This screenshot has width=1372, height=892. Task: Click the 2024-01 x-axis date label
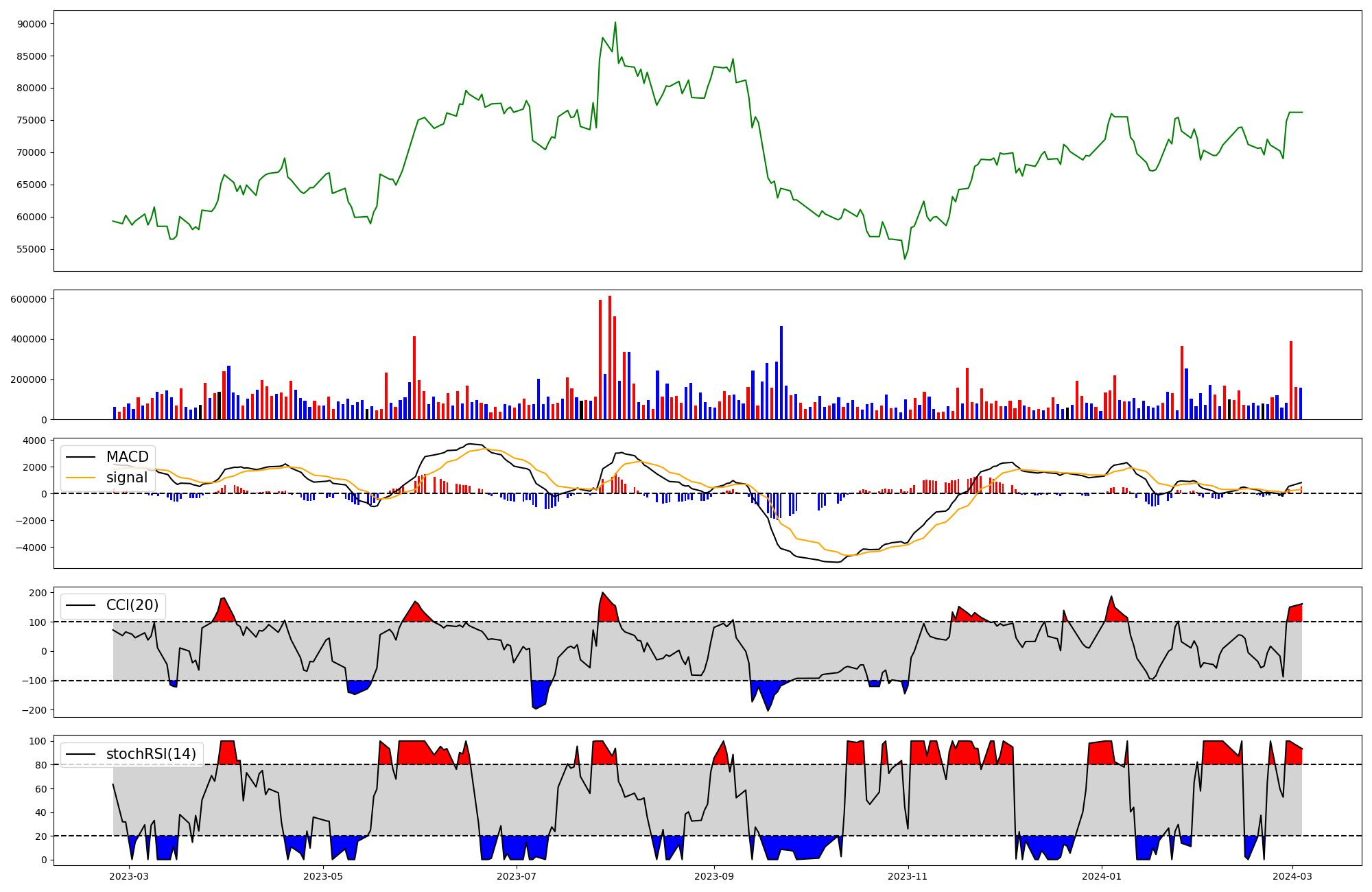1102,876
